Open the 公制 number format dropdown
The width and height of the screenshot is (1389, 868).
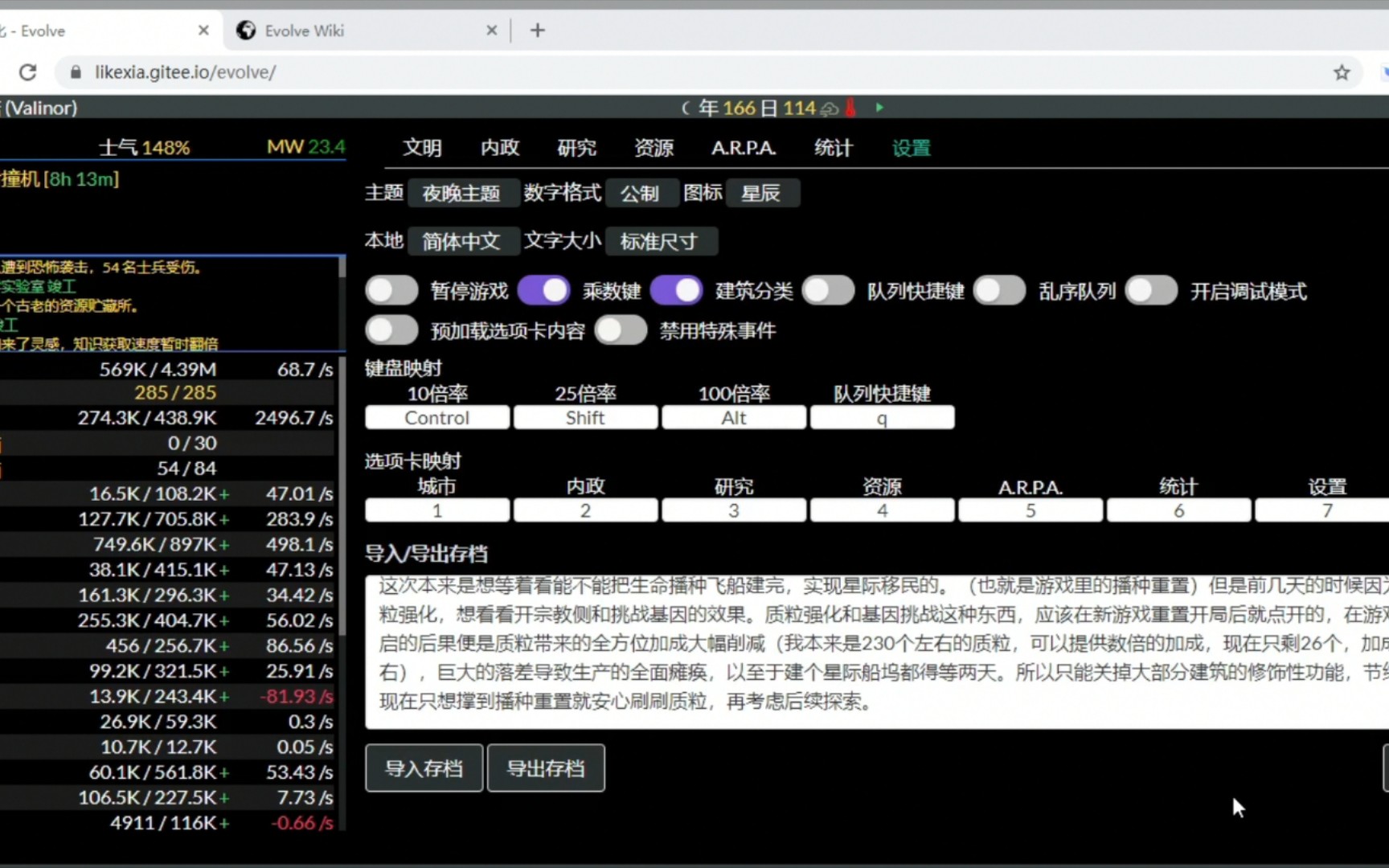coord(641,194)
